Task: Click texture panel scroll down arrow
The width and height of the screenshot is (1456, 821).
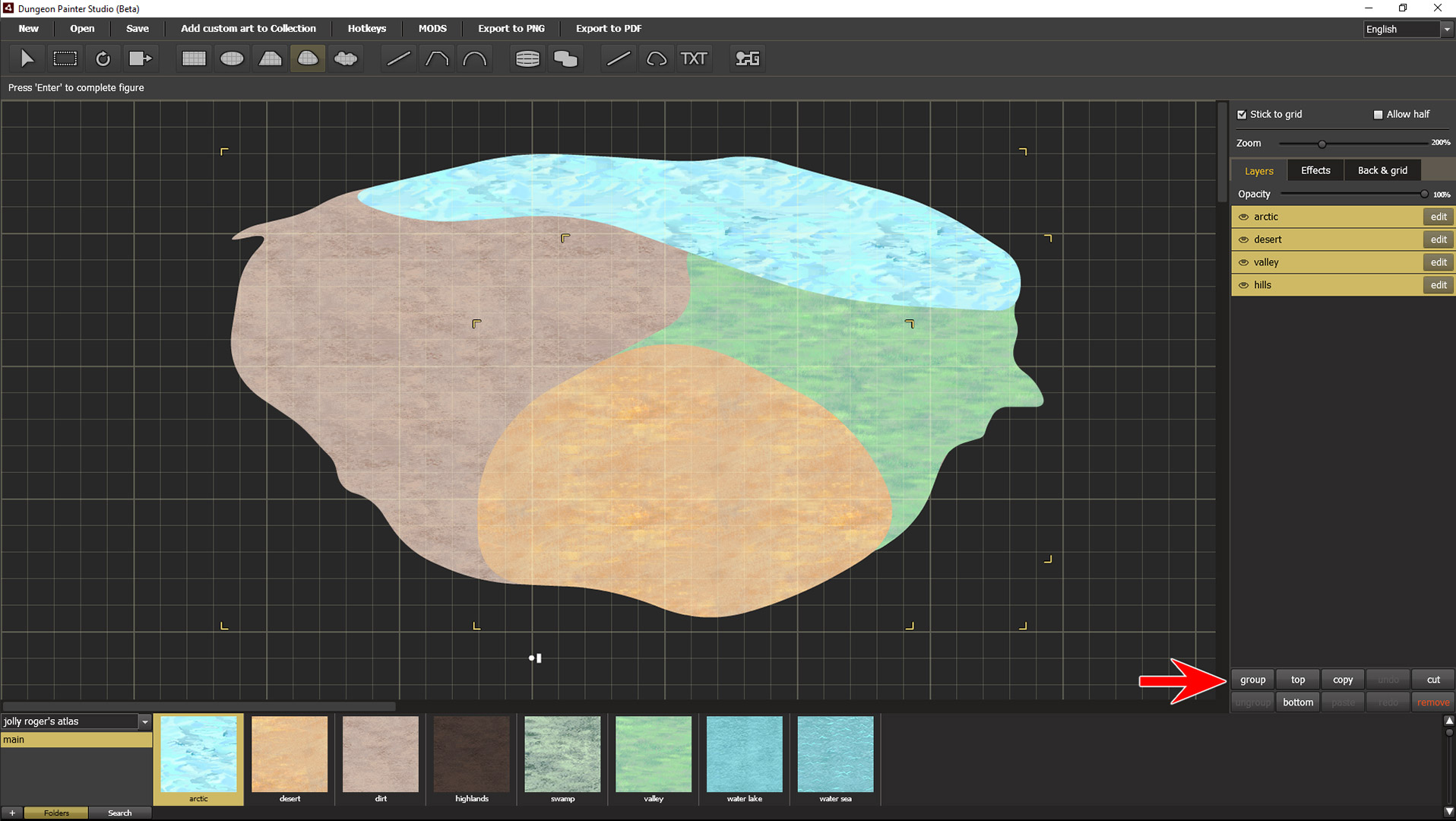Action: 1449,811
